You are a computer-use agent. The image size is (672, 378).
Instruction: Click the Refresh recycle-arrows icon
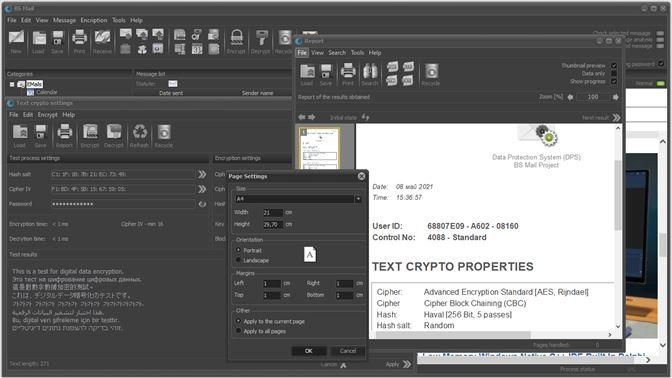140,132
